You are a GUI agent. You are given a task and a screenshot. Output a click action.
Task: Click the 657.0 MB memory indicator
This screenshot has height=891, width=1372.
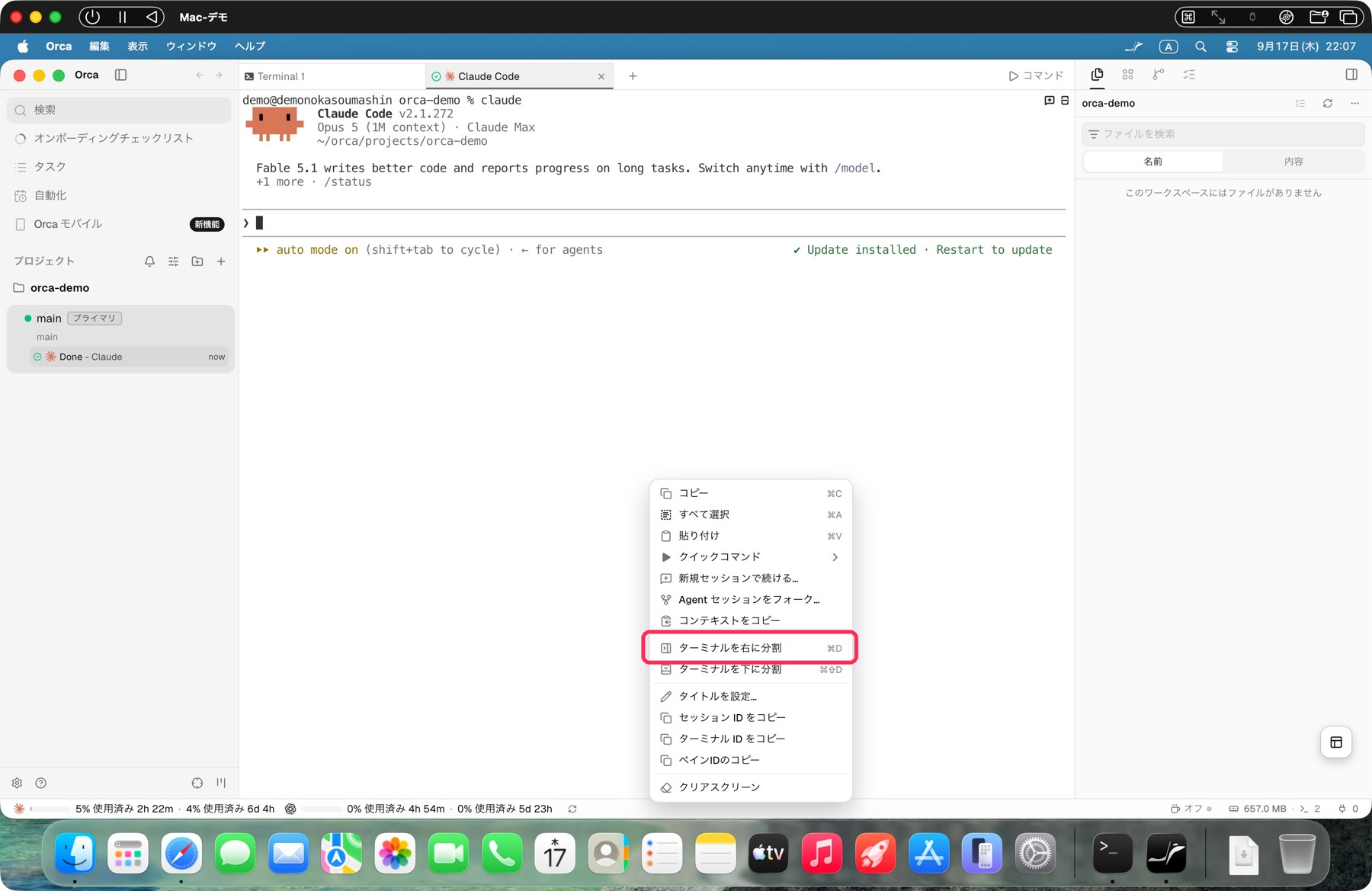pos(1258,809)
